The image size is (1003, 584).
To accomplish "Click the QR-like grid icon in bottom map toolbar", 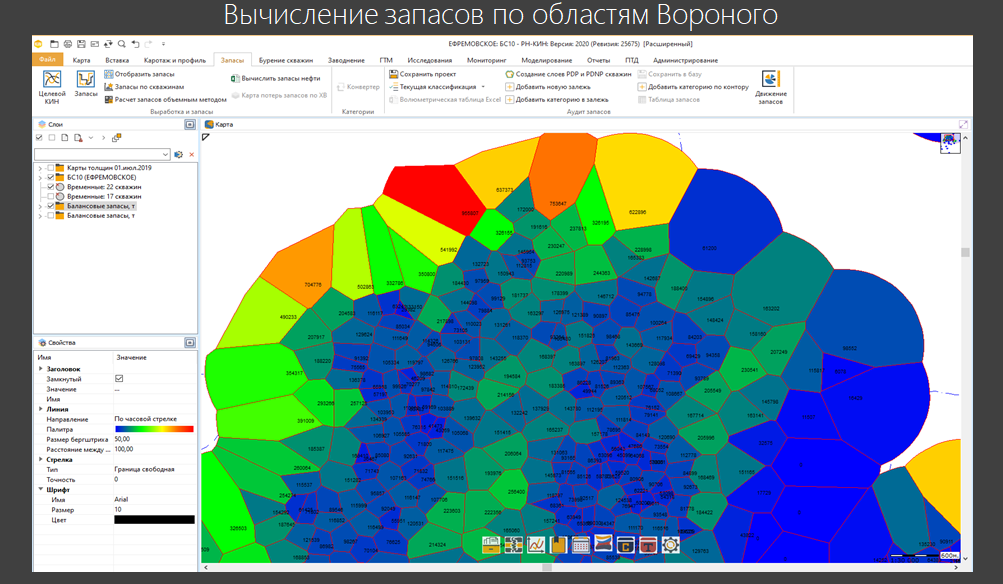I will point(514,544).
